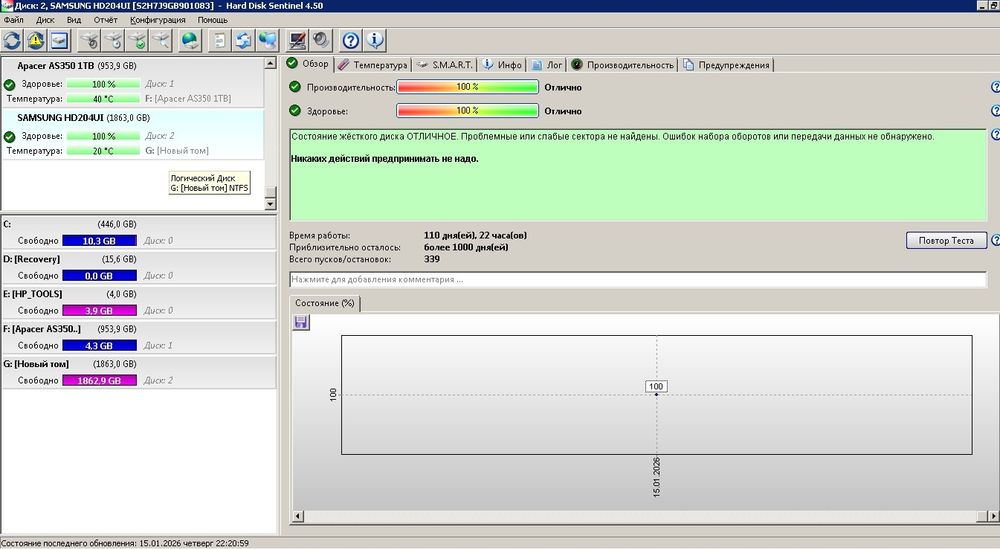Screen dimensions: 1000x549
Task: Select the Состояние (%) graph tab
Action: click(x=325, y=304)
